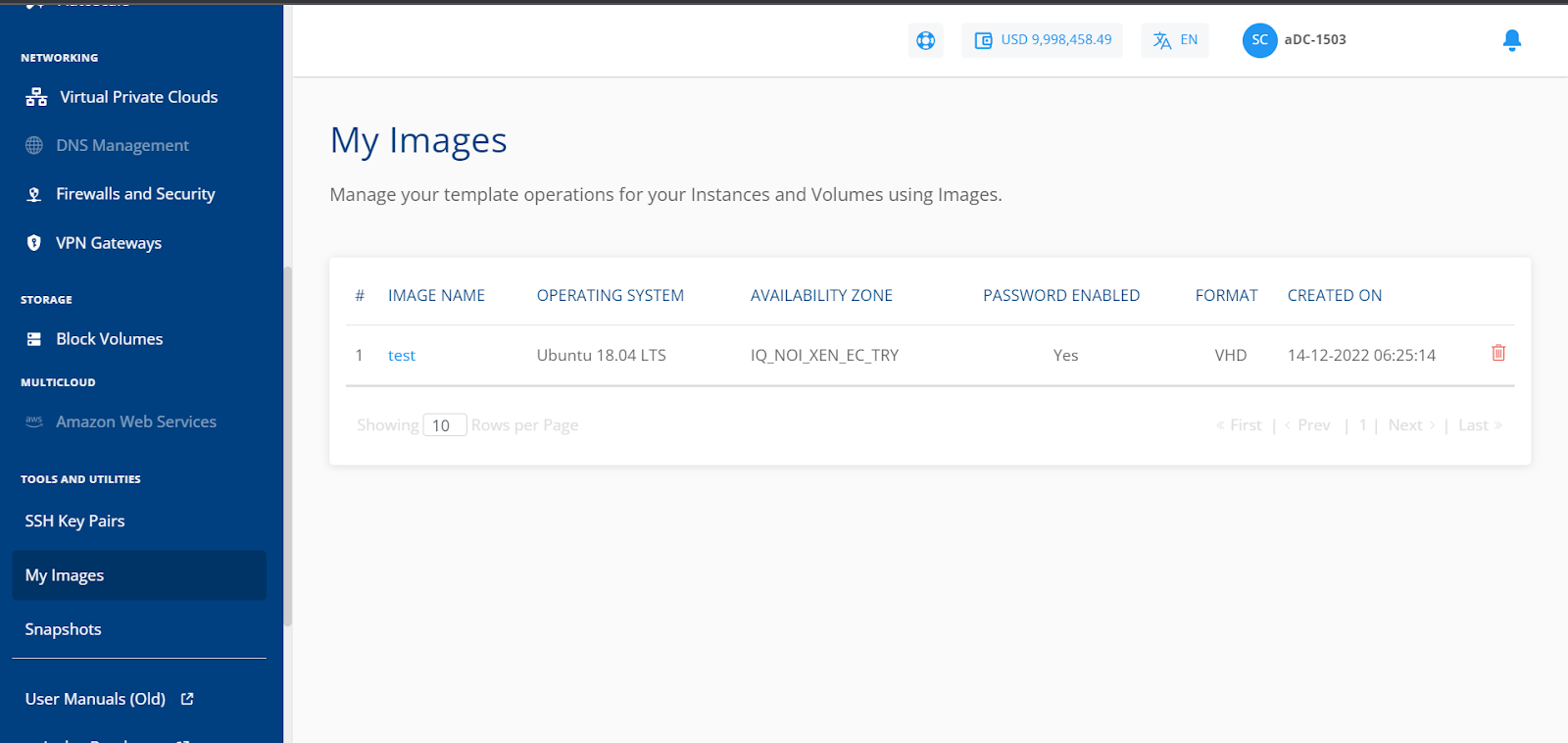The image size is (1568, 743).
Task: Open VPN Gateways
Action: (x=109, y=243)
